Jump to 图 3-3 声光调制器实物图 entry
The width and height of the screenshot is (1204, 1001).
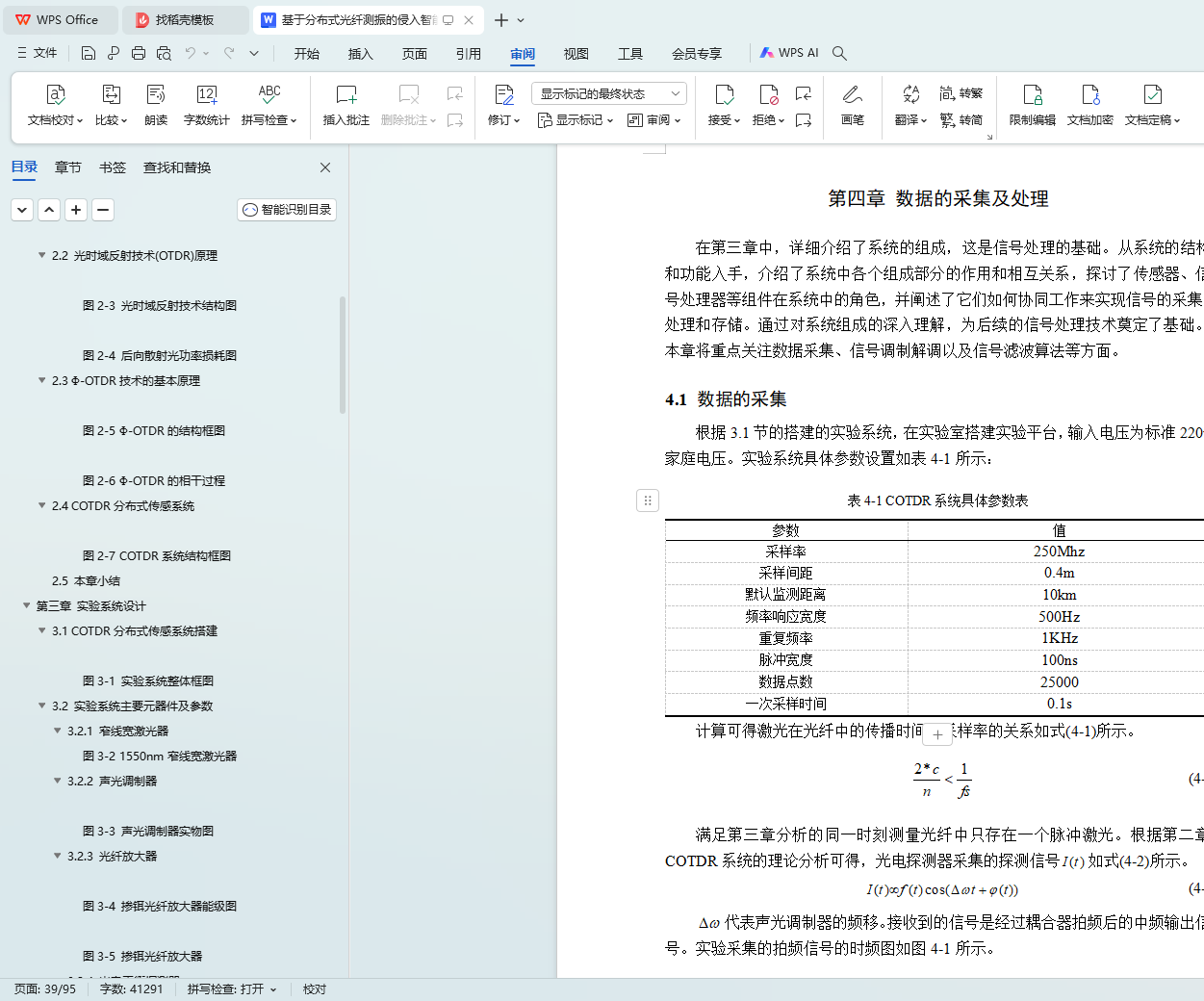tap(148, 831)
